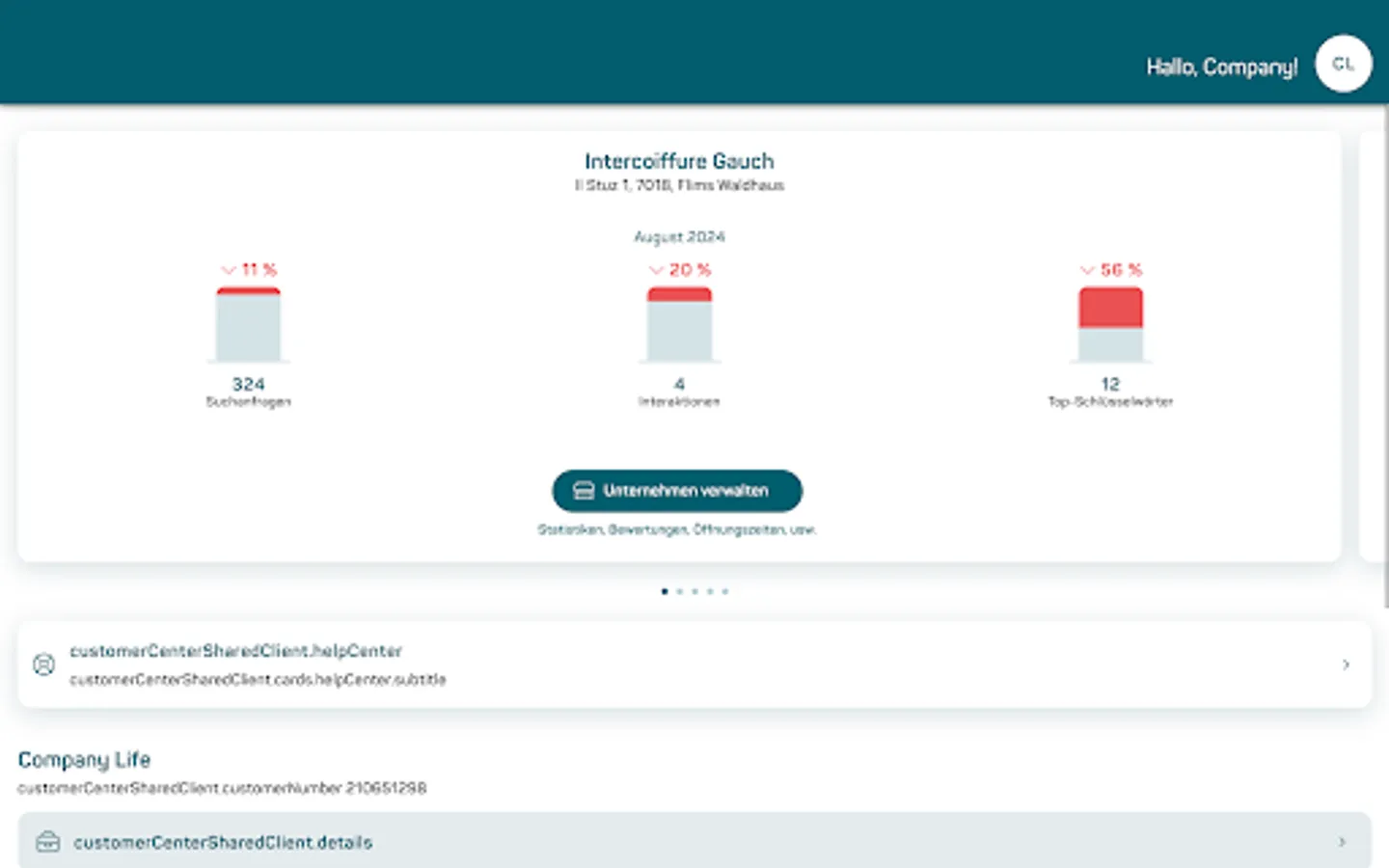
Task: Select the CL profile avatar circle
Action: click(1343, 64)
